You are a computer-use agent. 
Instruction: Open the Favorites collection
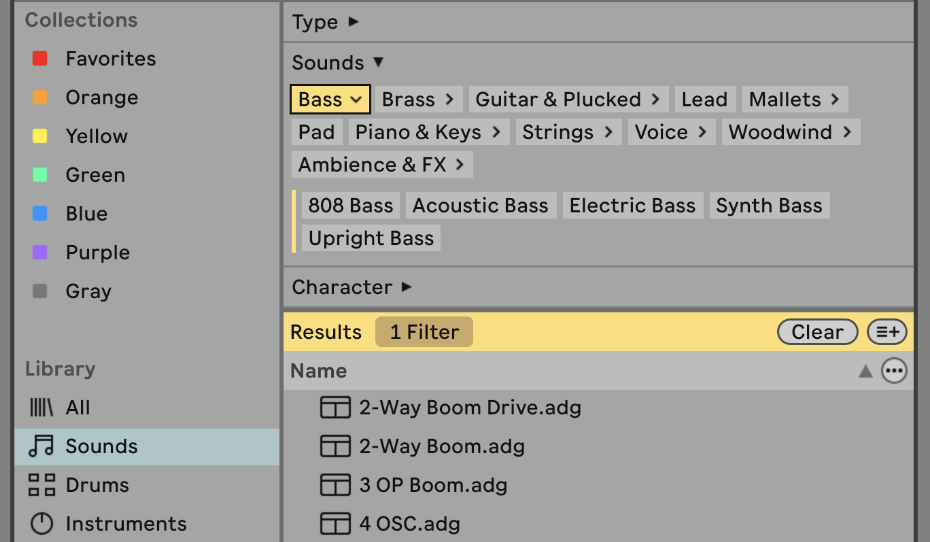110,59
